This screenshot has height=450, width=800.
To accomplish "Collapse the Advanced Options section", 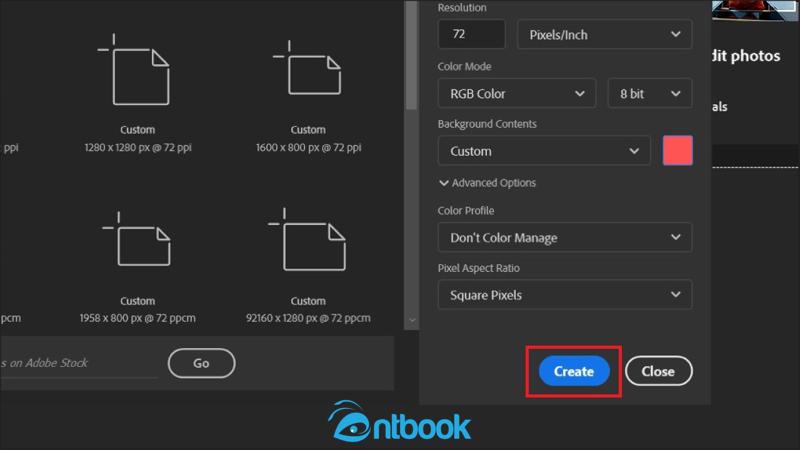I will (487, 183).
